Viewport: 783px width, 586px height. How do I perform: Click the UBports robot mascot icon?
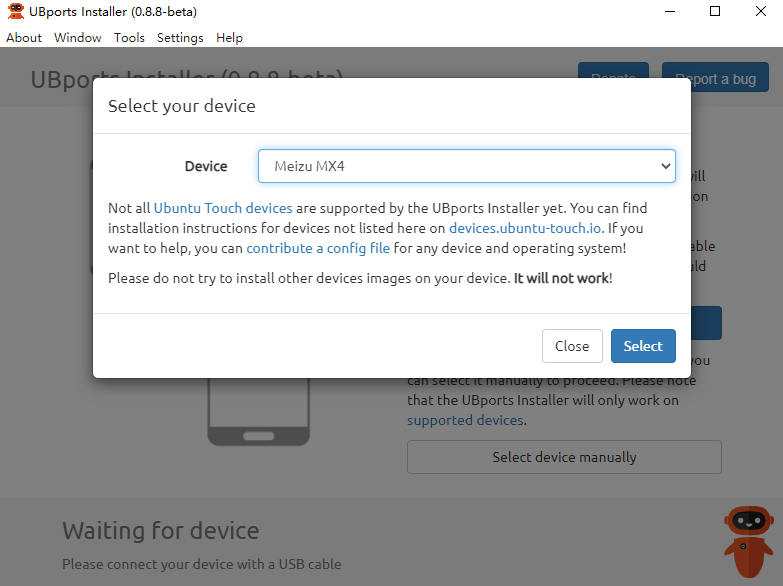(749, 541)
